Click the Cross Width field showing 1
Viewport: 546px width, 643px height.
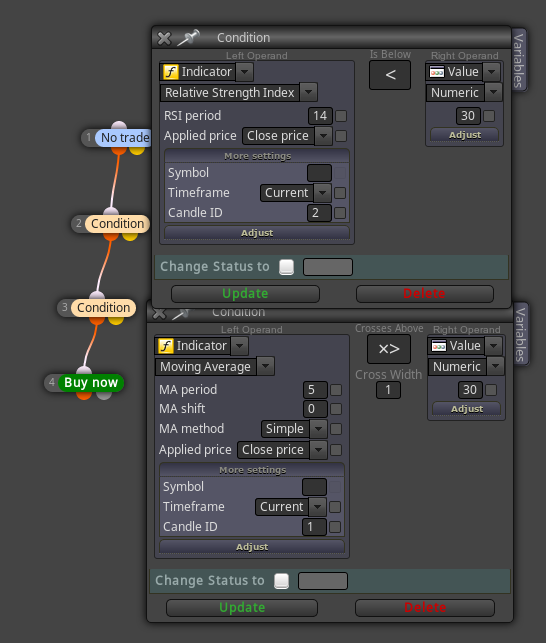coord(388,390)
